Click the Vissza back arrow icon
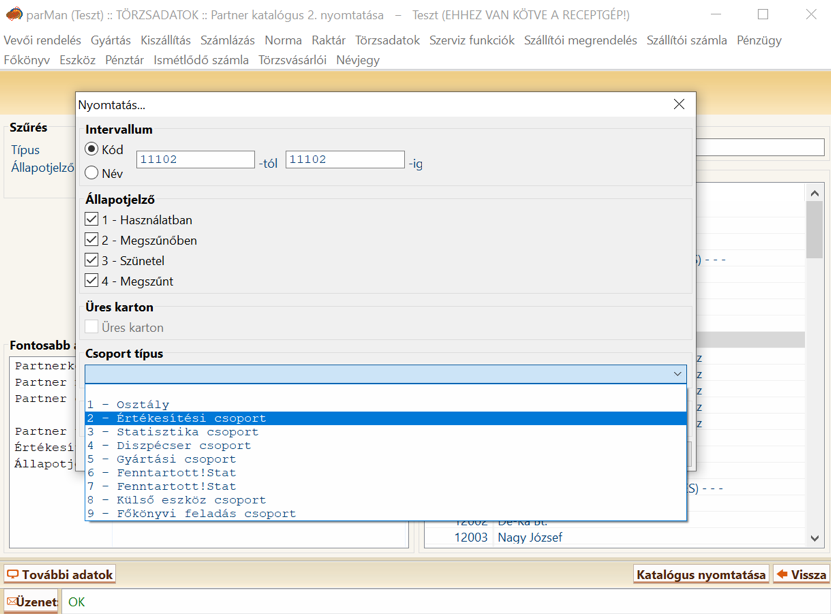Viewport: 831px width, 614px height. [x=782, y=574]
